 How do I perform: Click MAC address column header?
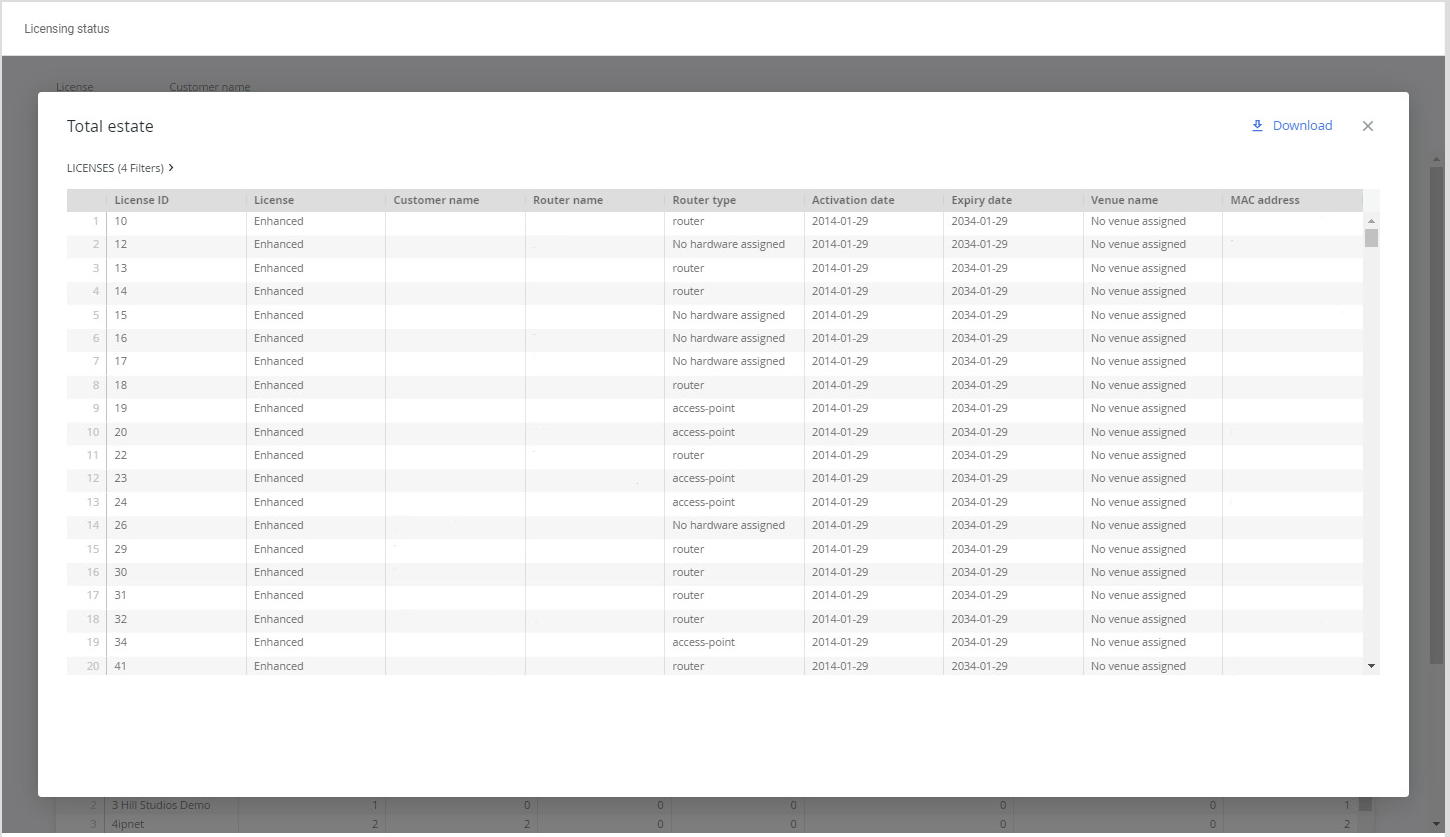[1265, 200]
